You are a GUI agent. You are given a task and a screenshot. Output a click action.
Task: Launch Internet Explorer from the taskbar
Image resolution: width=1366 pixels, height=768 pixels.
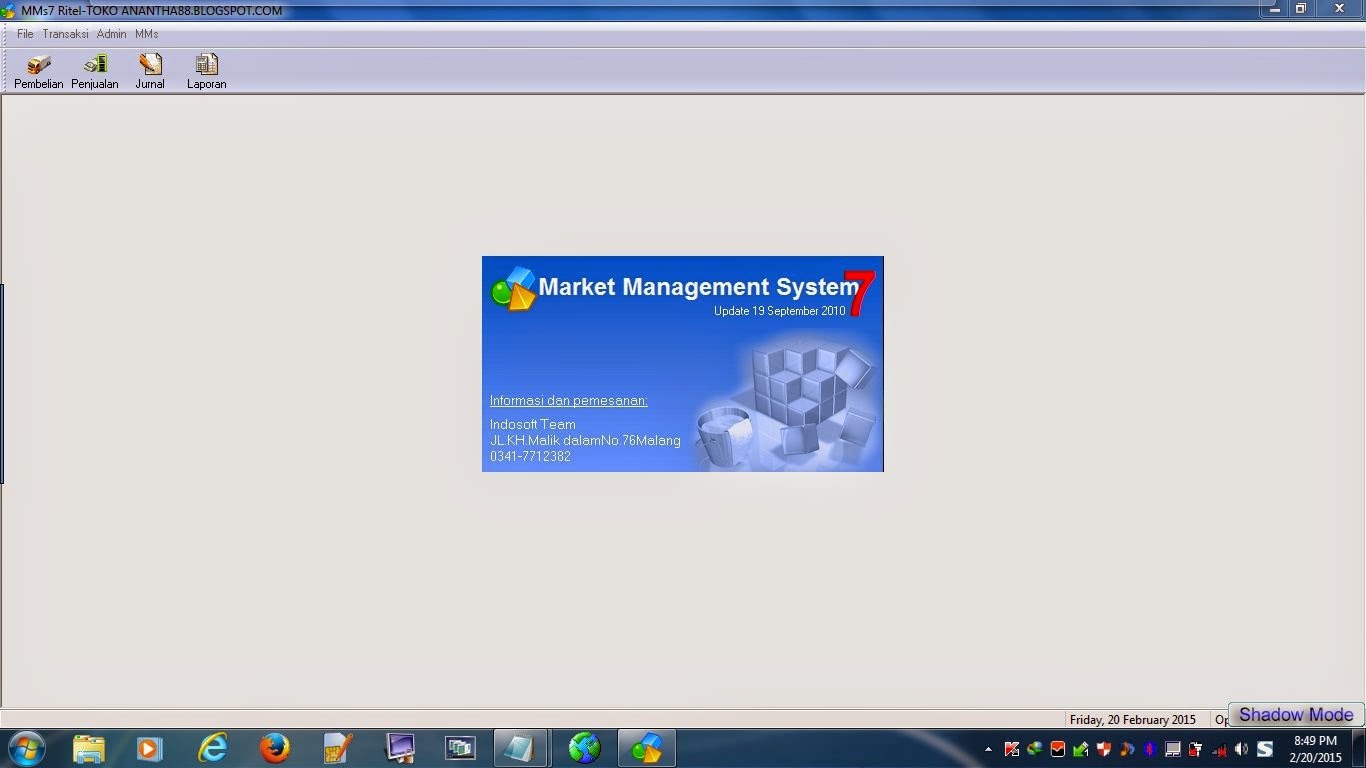coord(212,748)
